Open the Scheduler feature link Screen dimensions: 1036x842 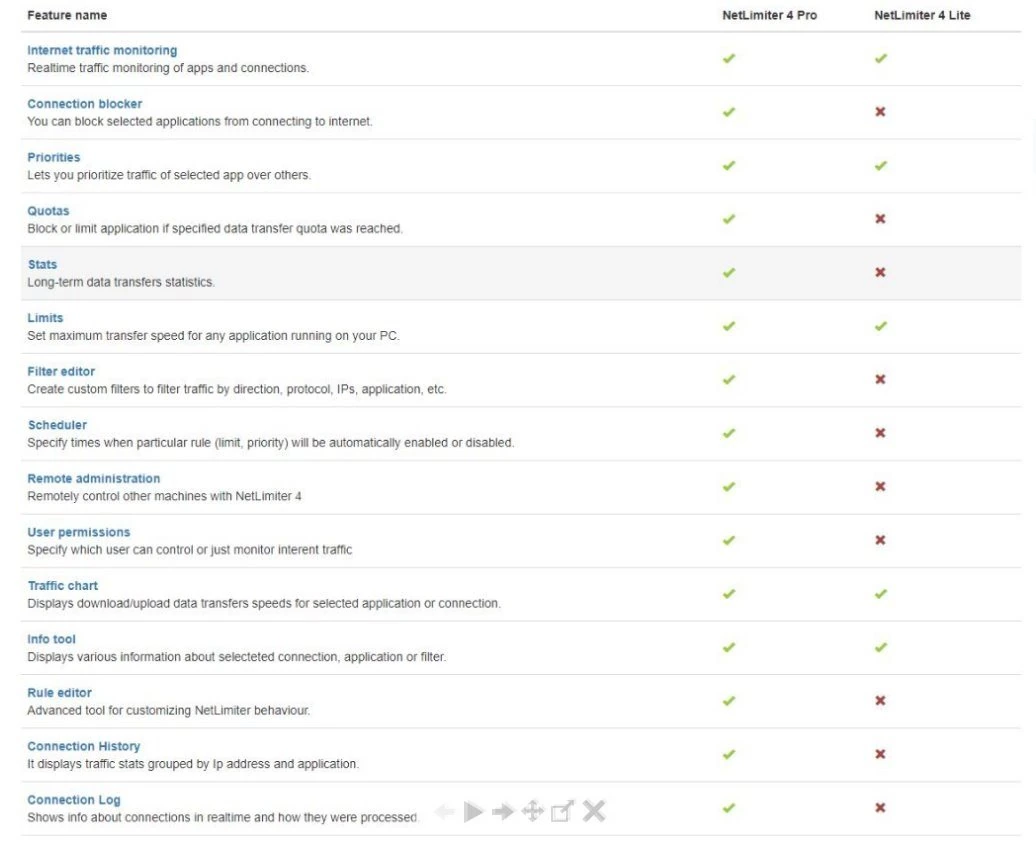click(57, 425)
